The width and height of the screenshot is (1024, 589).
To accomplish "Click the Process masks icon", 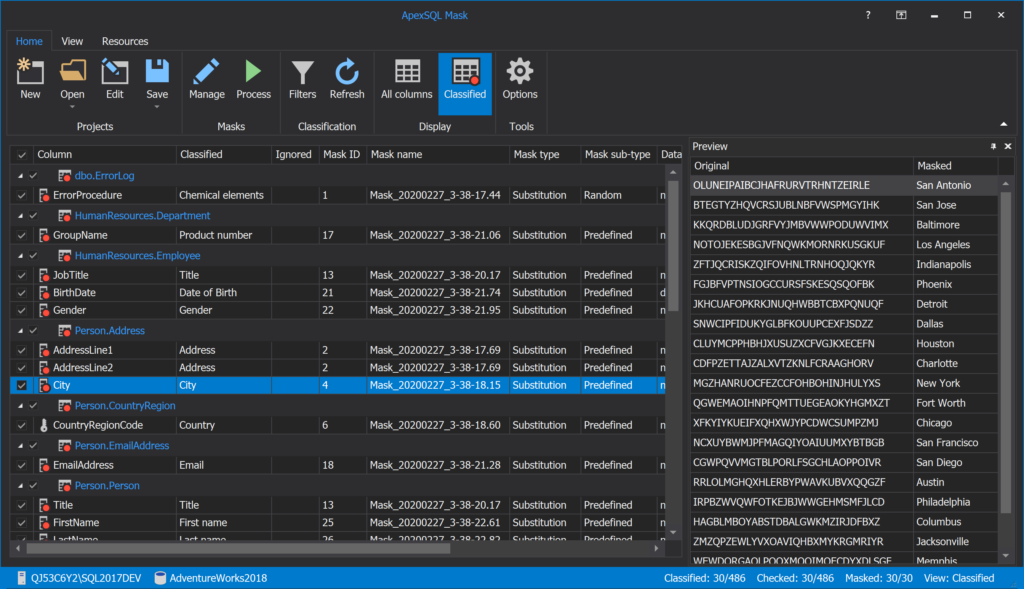I will pos(253,78).
